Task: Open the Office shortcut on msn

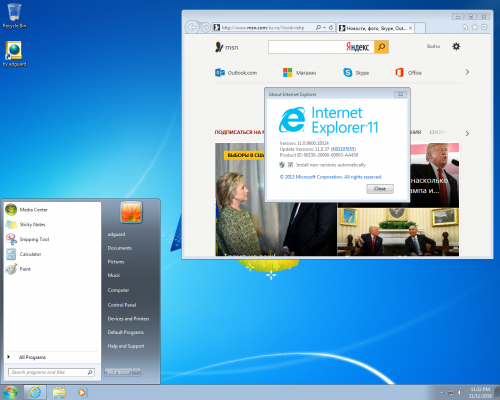Action: pos(408,72)
